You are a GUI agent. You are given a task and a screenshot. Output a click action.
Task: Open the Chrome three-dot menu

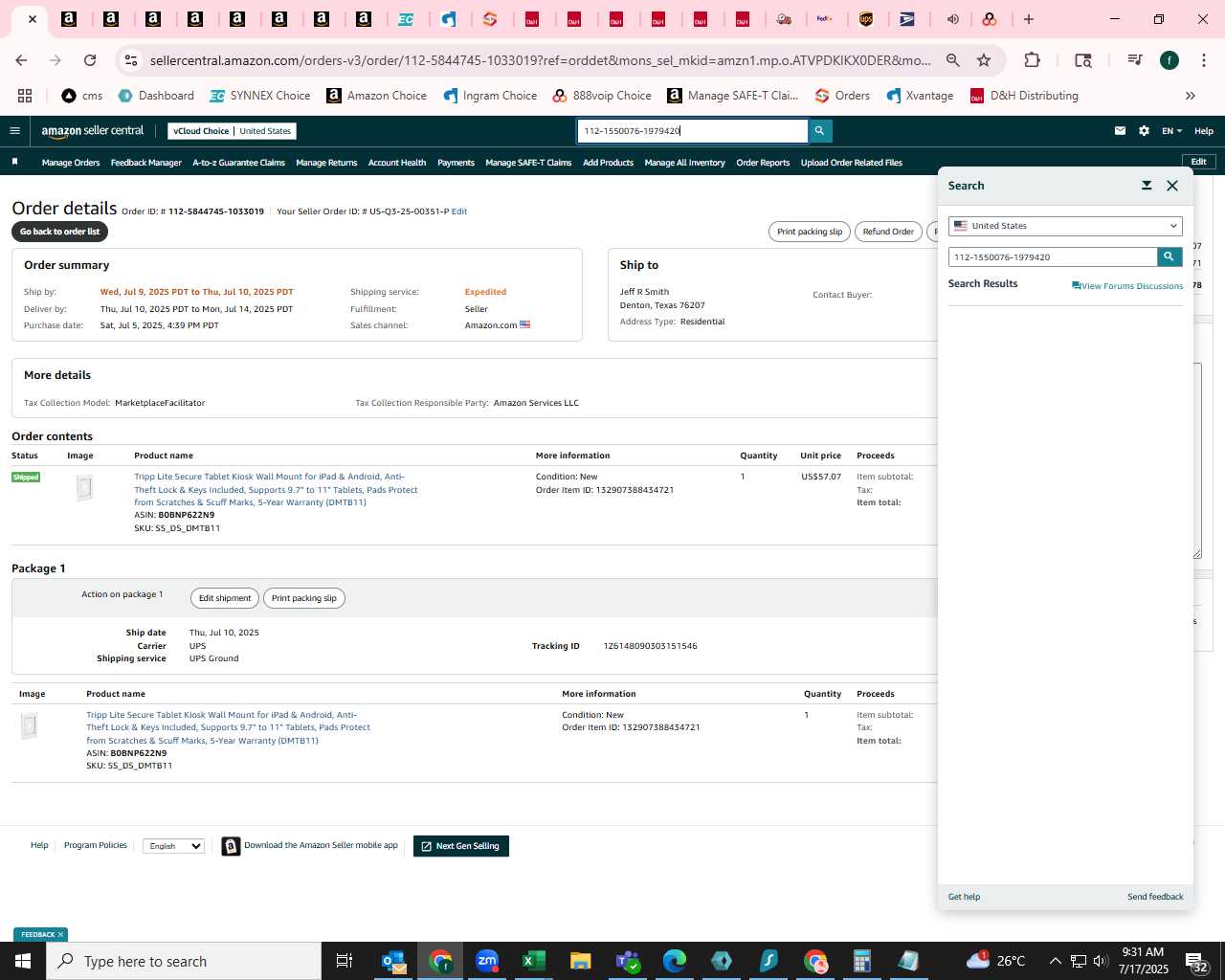click(1203, 60)
